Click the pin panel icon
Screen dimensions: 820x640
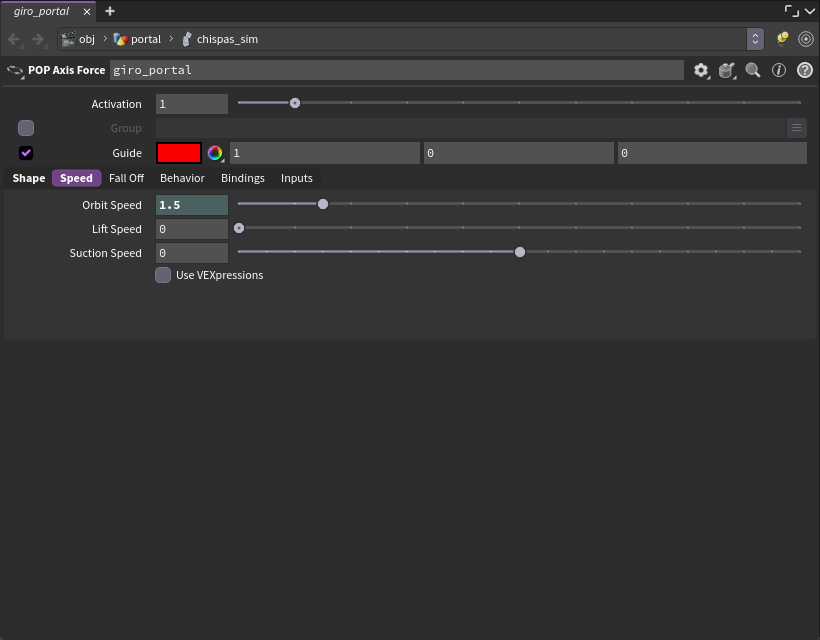[x=782, y=39]
